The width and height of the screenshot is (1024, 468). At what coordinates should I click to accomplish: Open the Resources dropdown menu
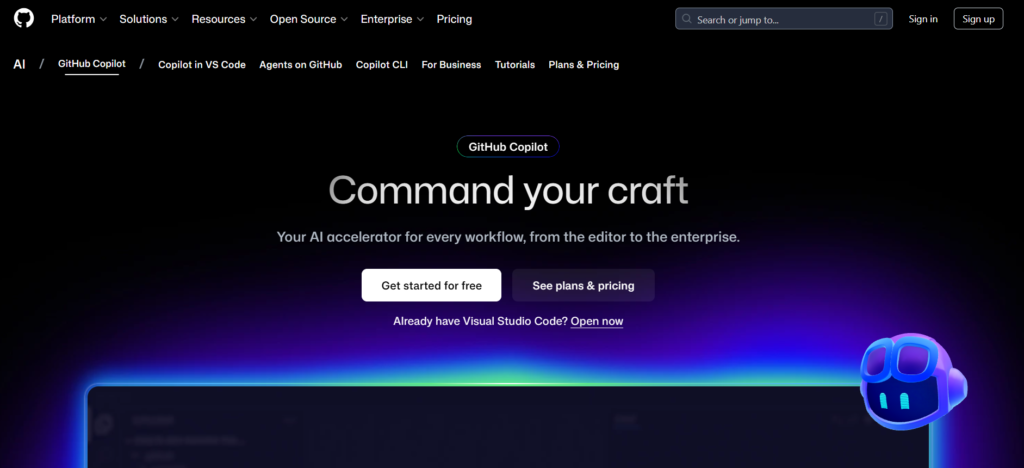224,19
